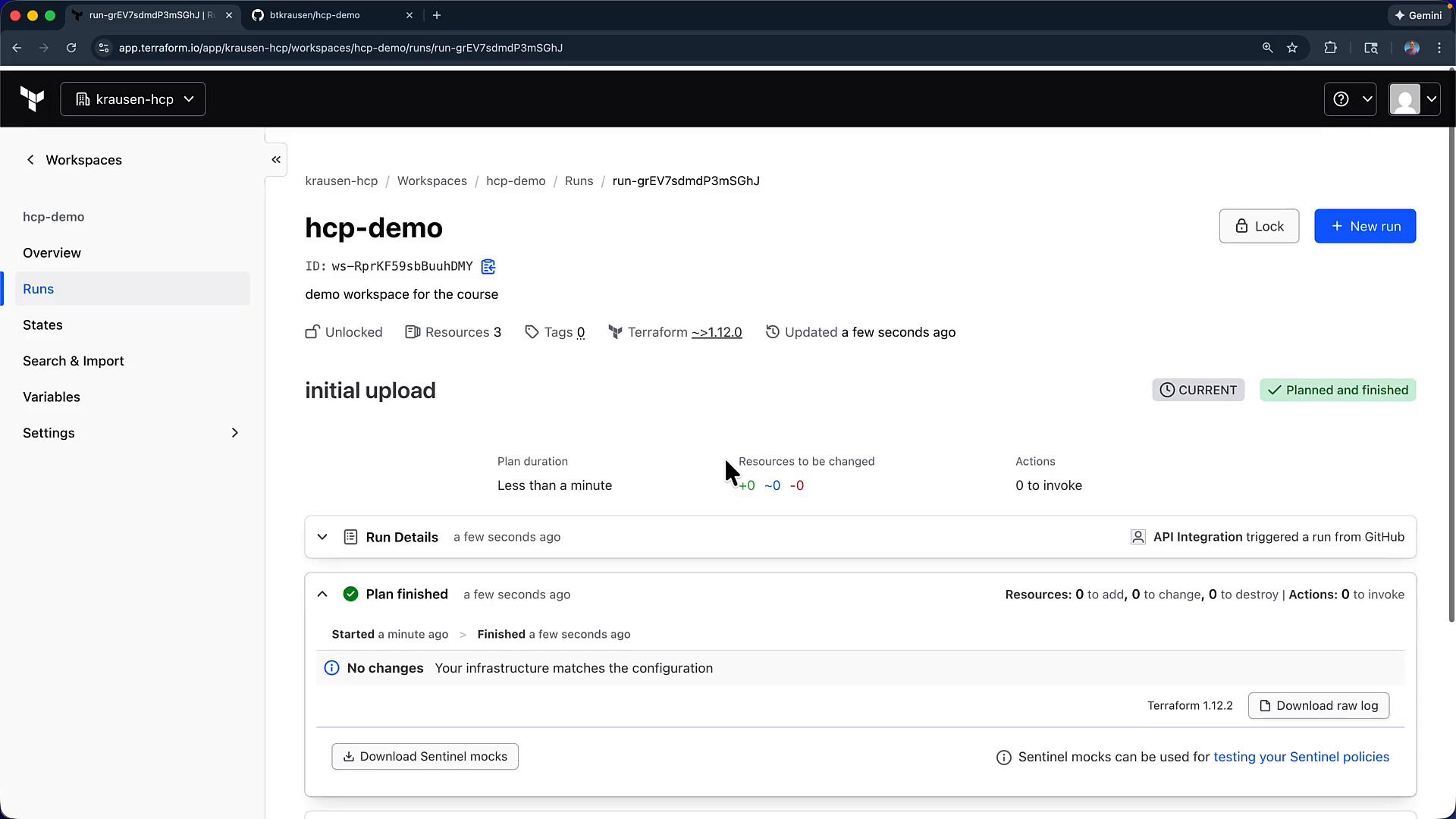Copy the workspace ID icon
This screenshot has width=1456, height=819.
click(x=488, y=266)
